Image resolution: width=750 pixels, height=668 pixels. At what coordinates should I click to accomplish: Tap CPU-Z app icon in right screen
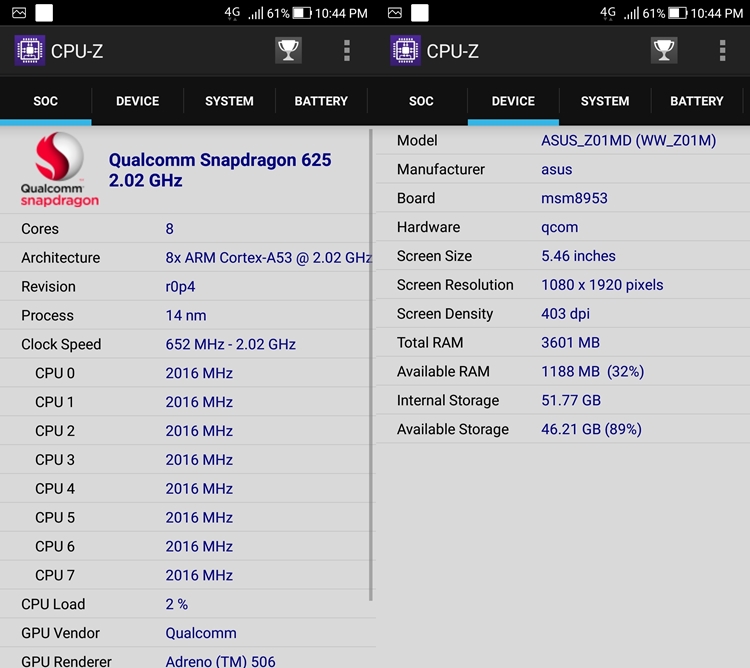point(405,50)
